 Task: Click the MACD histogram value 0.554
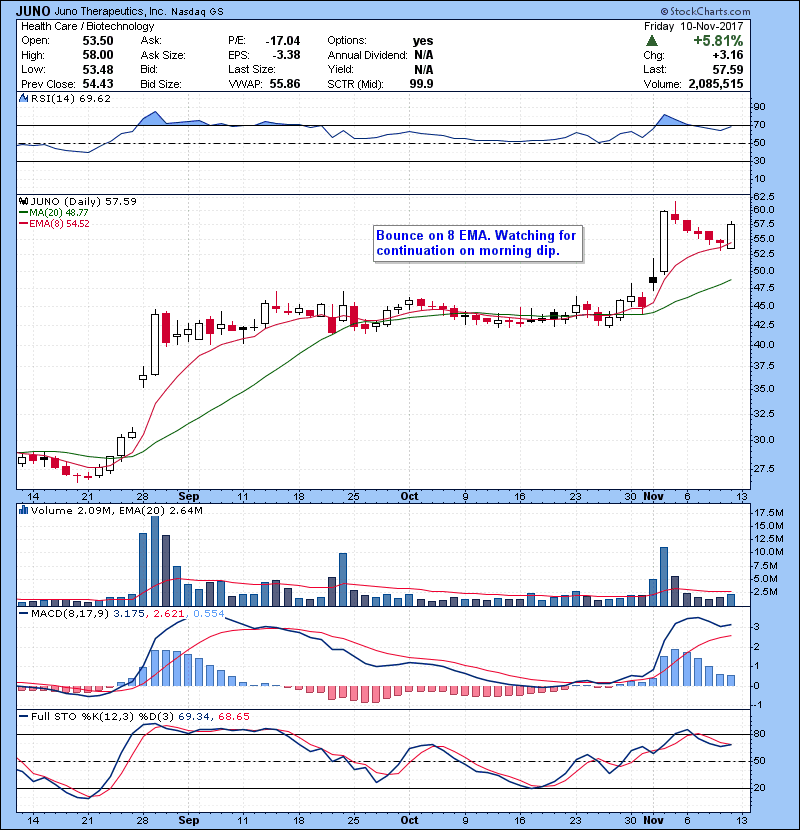[209, 614]
